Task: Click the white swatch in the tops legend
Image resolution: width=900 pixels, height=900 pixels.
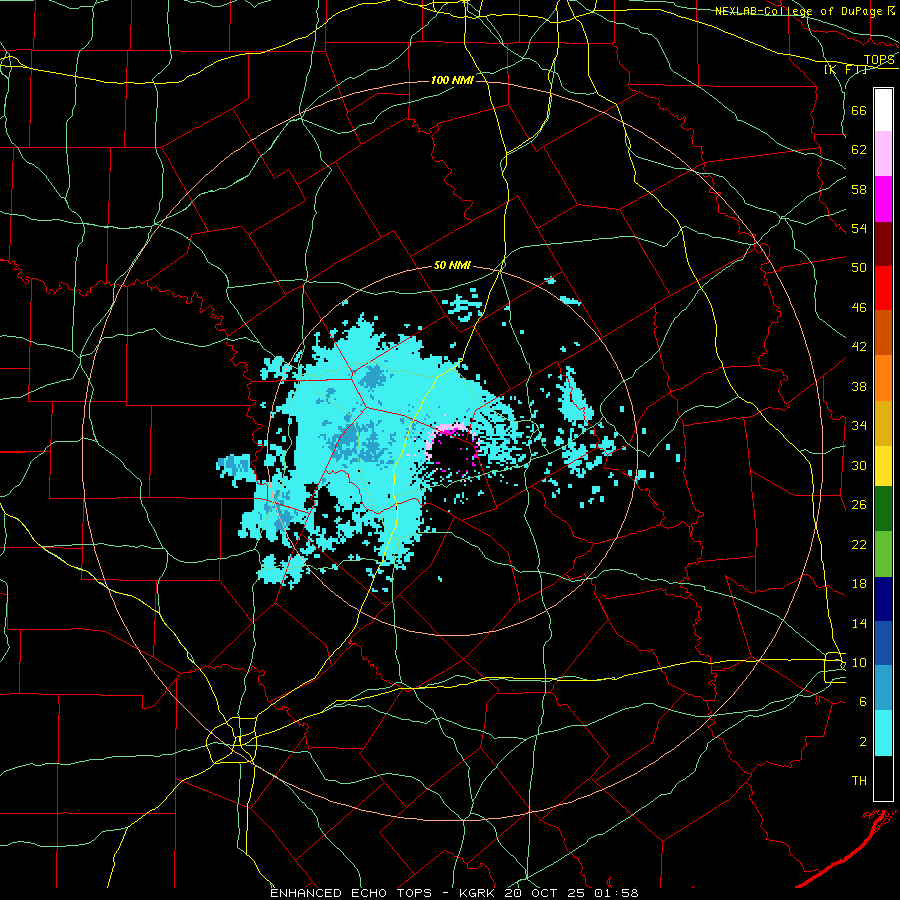Action: click(x=883, y=110)
